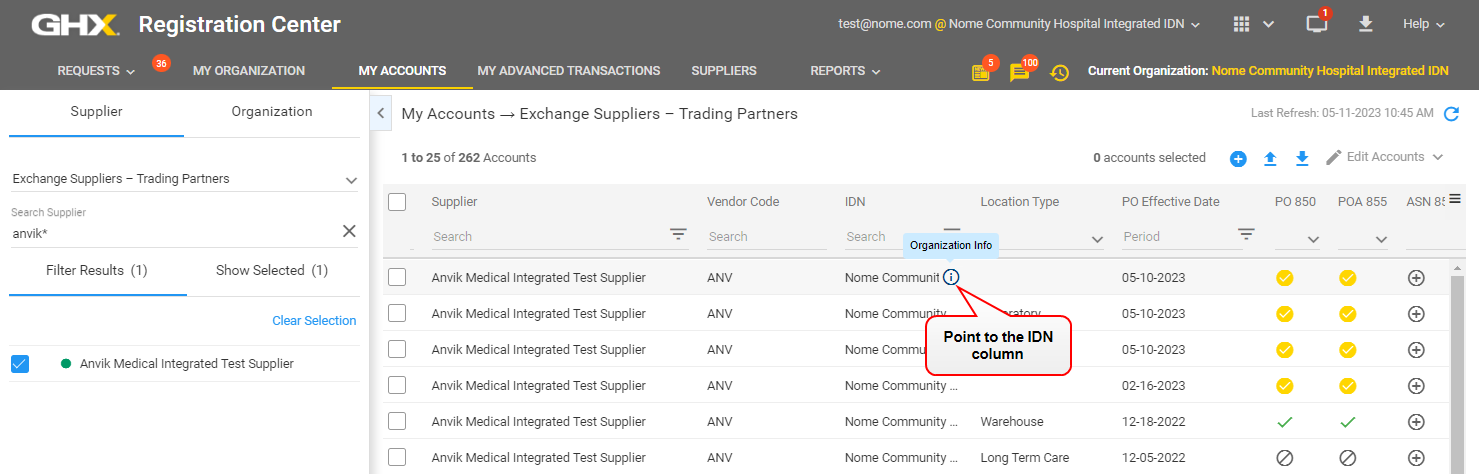This screenshot has height=474, width=1479.
Task: Collapse the left sidebar panel with arrow
Action: coord(380,114)
